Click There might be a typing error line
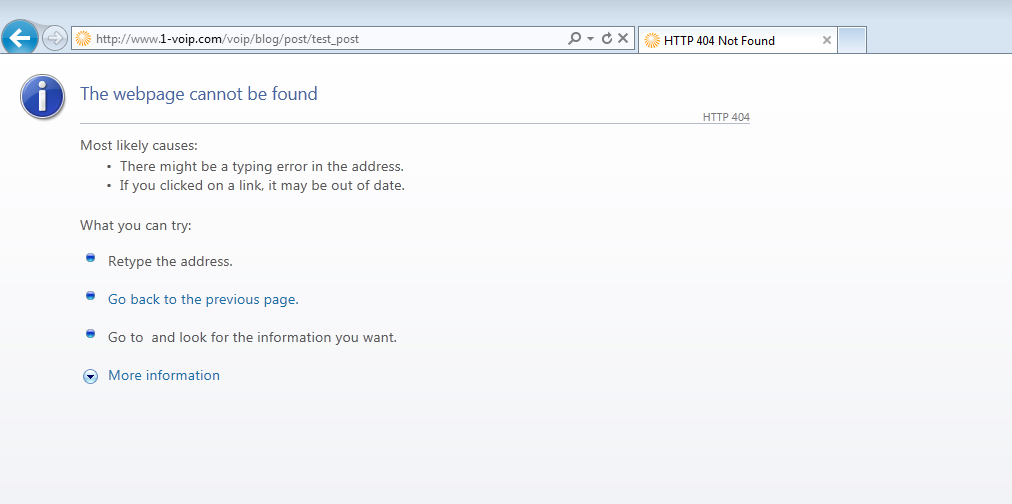This screenshot has width=1012, height=504. coord(262,166)
